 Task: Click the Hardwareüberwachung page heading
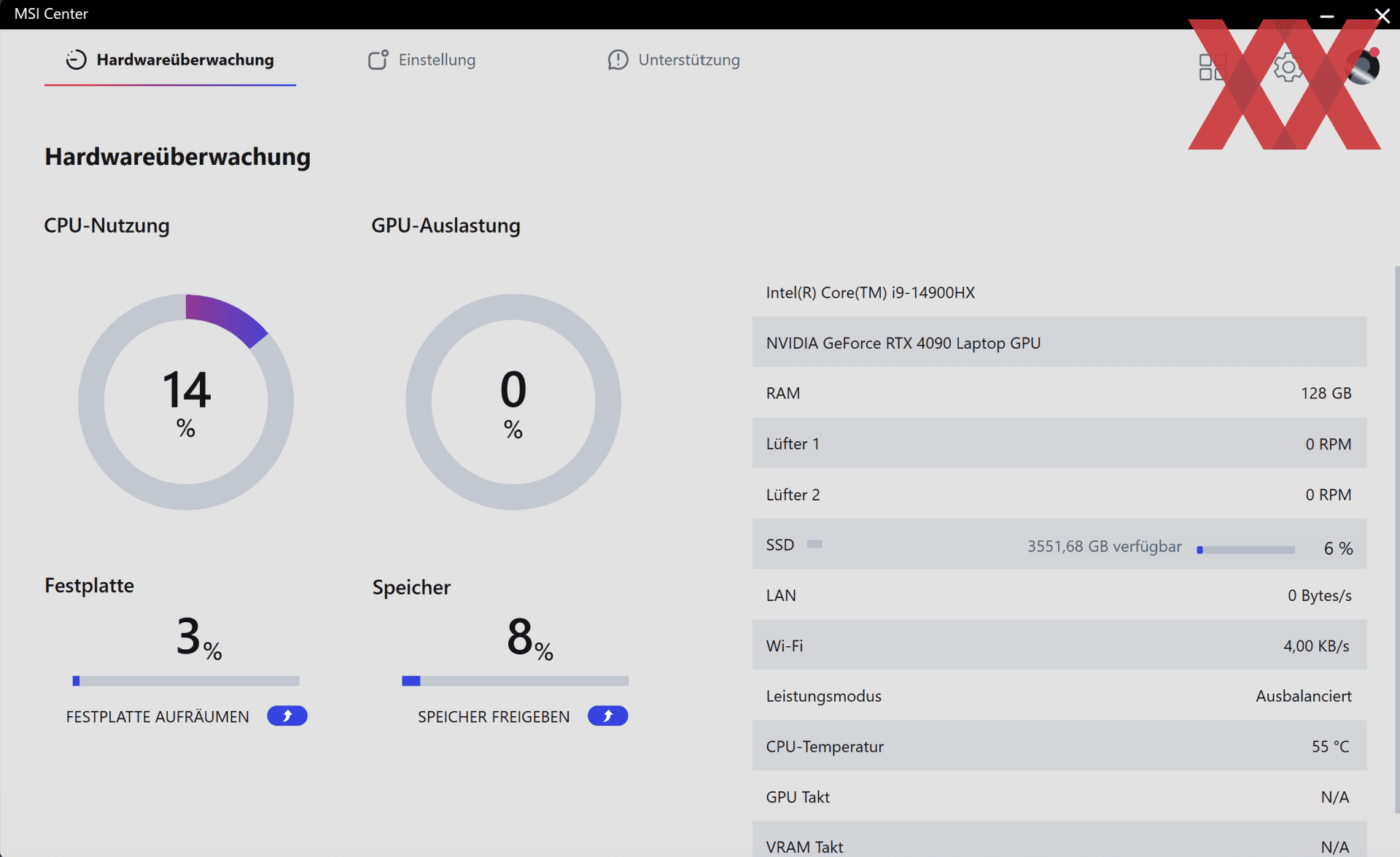coord(178,157)
